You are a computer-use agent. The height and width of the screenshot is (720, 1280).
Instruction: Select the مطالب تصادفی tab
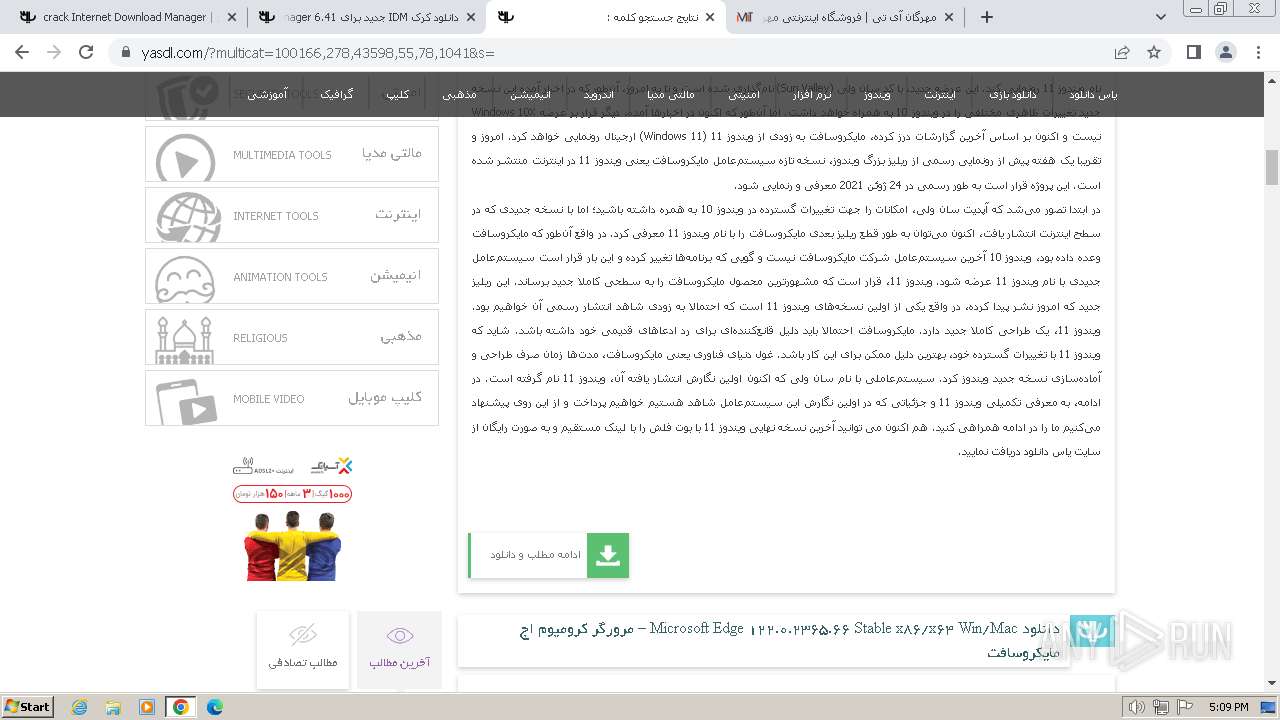point(303,650)
